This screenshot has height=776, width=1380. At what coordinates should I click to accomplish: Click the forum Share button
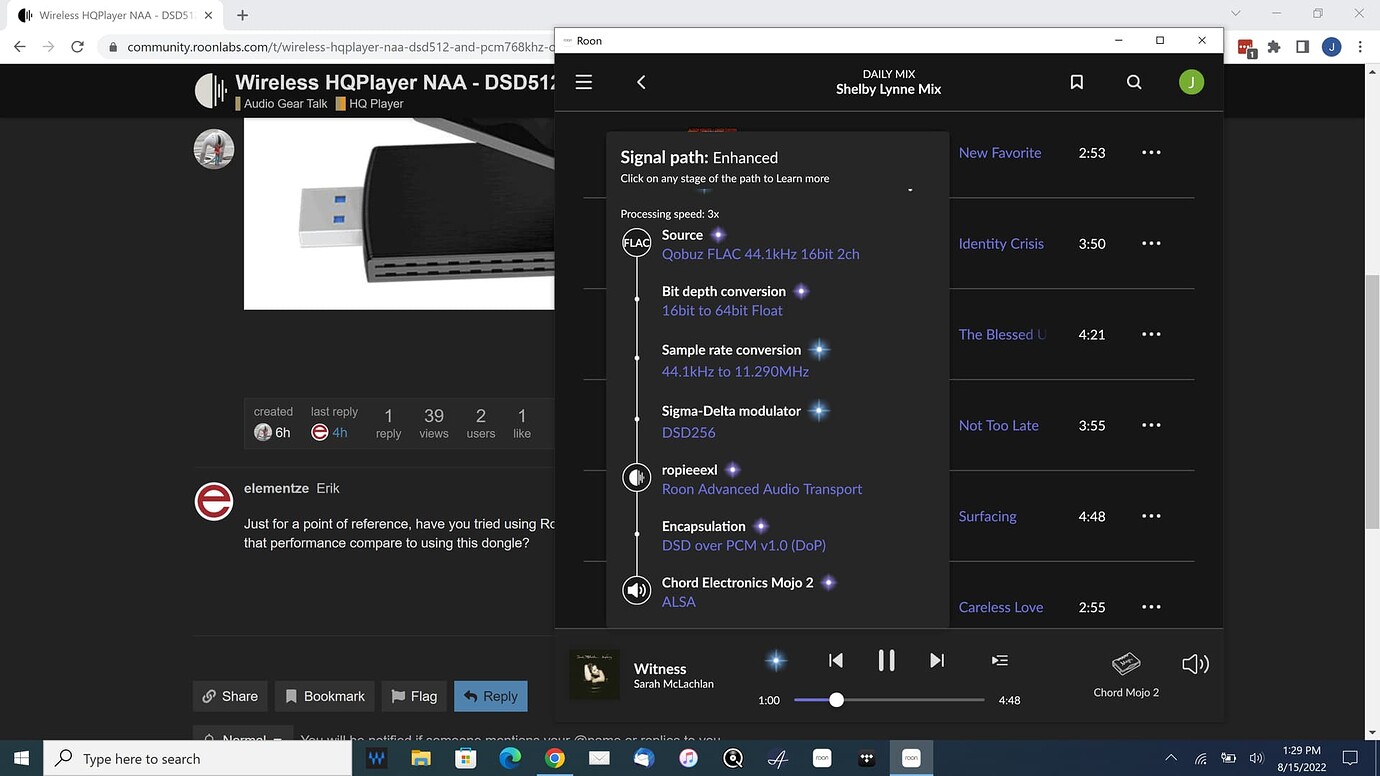pyautogui.click(x=230, y=696)
